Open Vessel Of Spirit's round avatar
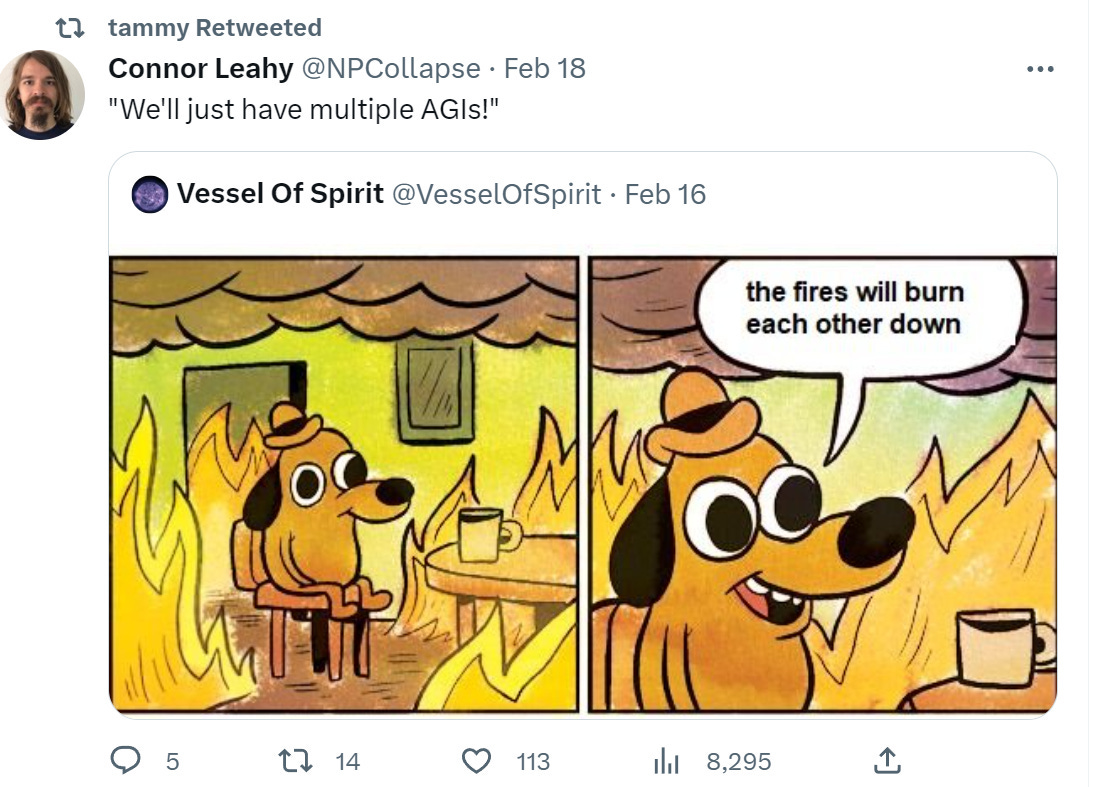Viewport: 1108px width, 787px height. click(x=150, y=194)
